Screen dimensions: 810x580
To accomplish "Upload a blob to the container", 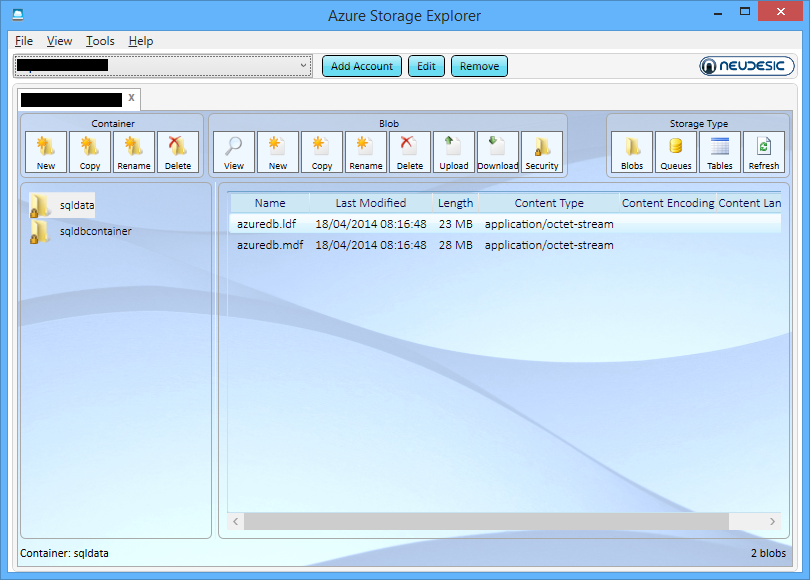I will coord(454,152).
